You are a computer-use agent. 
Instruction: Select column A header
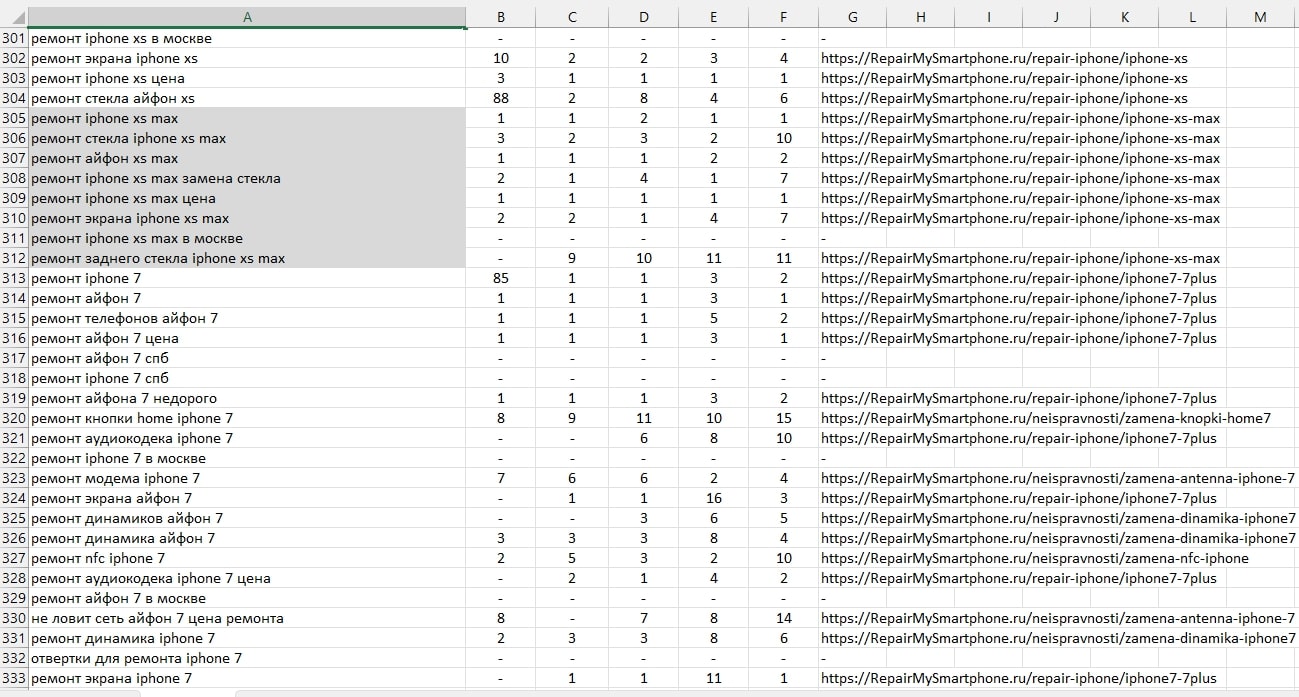point(248,17)
